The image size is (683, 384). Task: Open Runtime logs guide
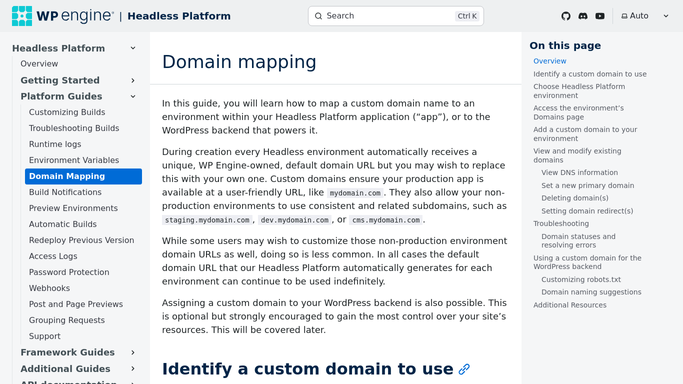click(55, 144)
